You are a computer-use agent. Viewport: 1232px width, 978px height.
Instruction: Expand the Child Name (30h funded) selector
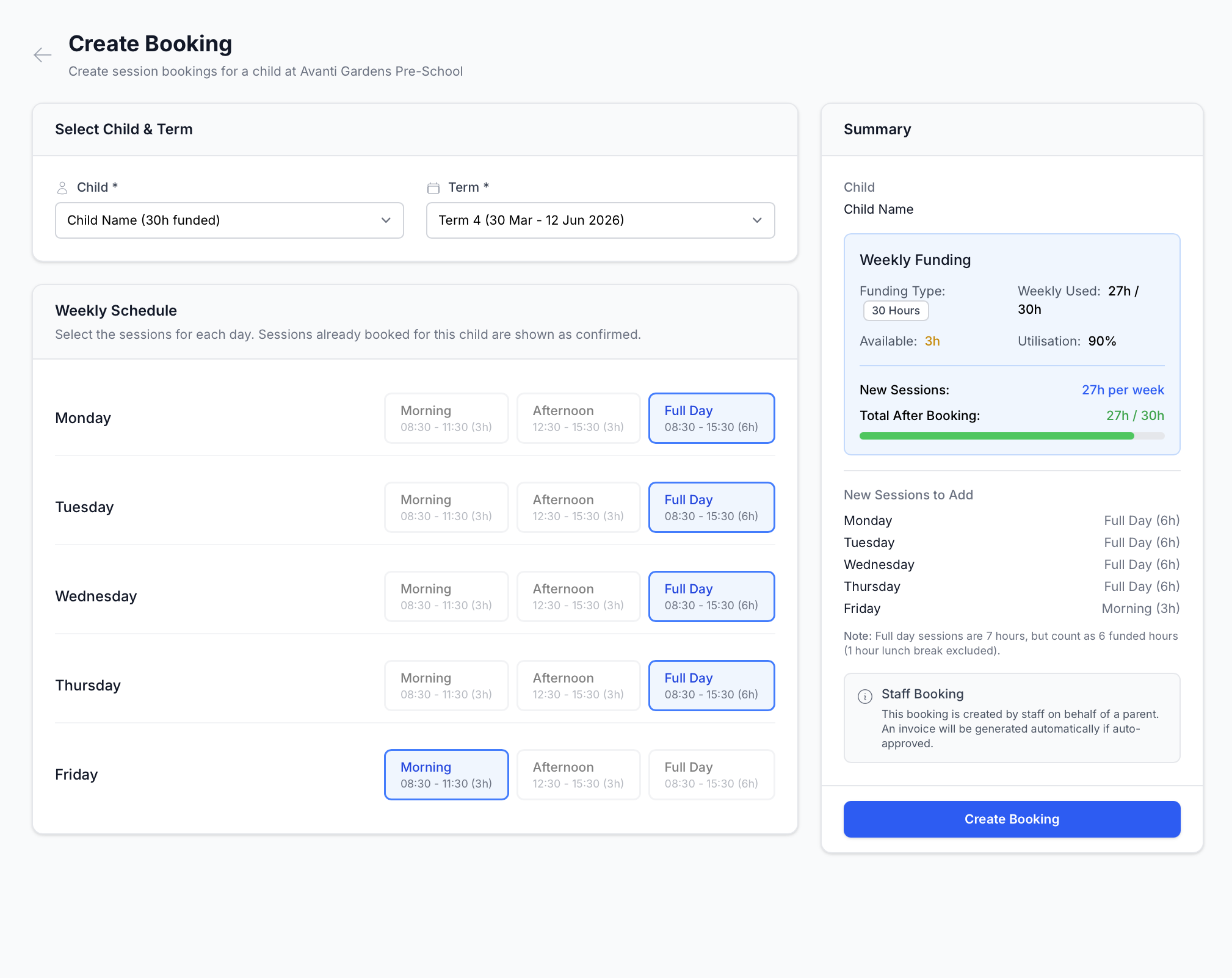(x=229, y=220)
